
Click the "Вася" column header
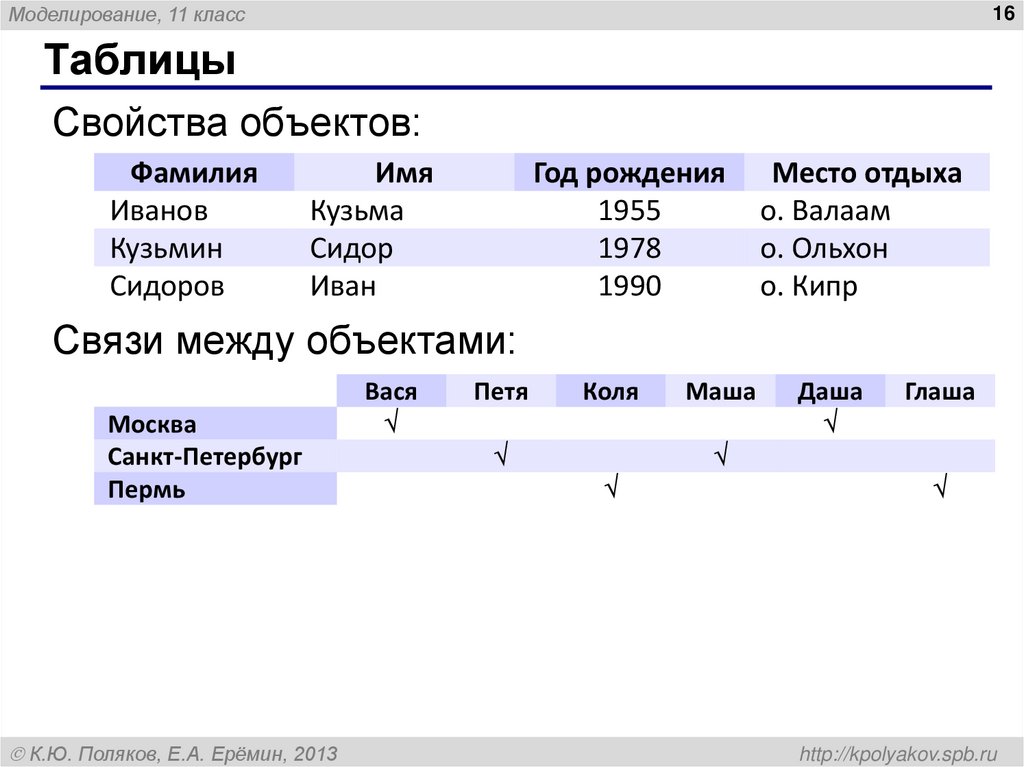pyautogui.click(x=391, y=391)
